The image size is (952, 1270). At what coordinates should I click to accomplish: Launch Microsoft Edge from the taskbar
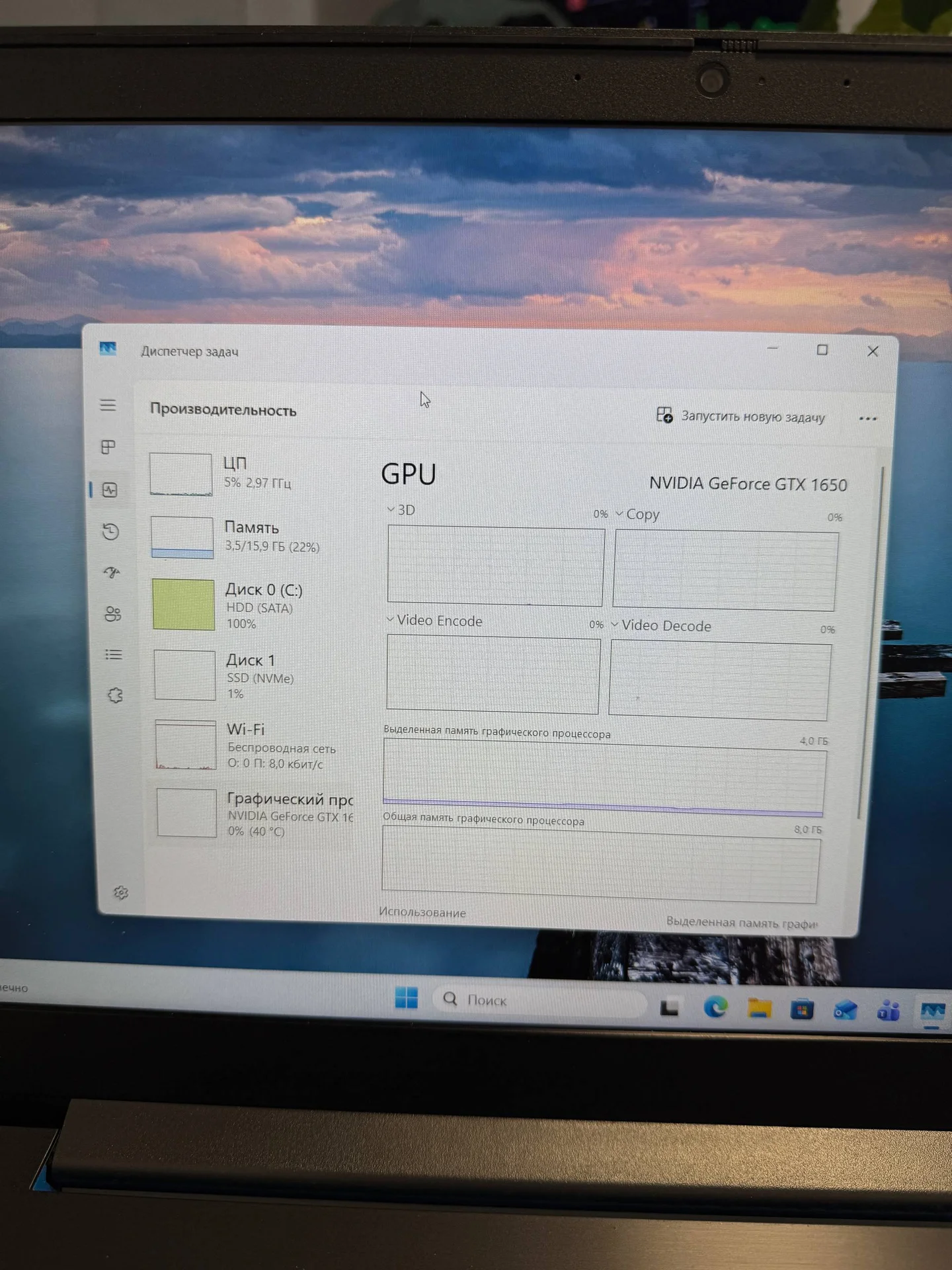[715, 1007]
